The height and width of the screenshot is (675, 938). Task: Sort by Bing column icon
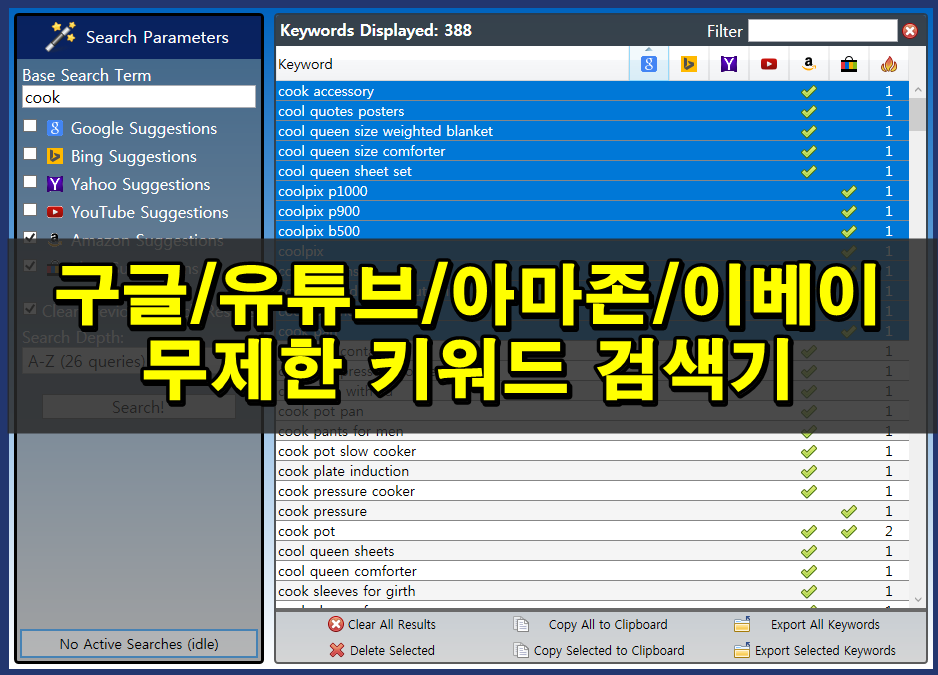coord(689,64)
